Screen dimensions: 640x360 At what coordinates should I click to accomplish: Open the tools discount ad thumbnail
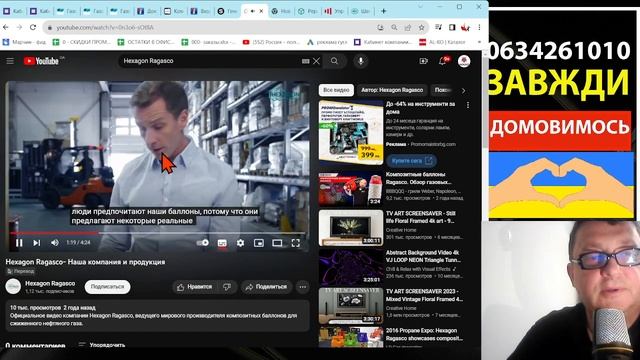tap(351, 133)
